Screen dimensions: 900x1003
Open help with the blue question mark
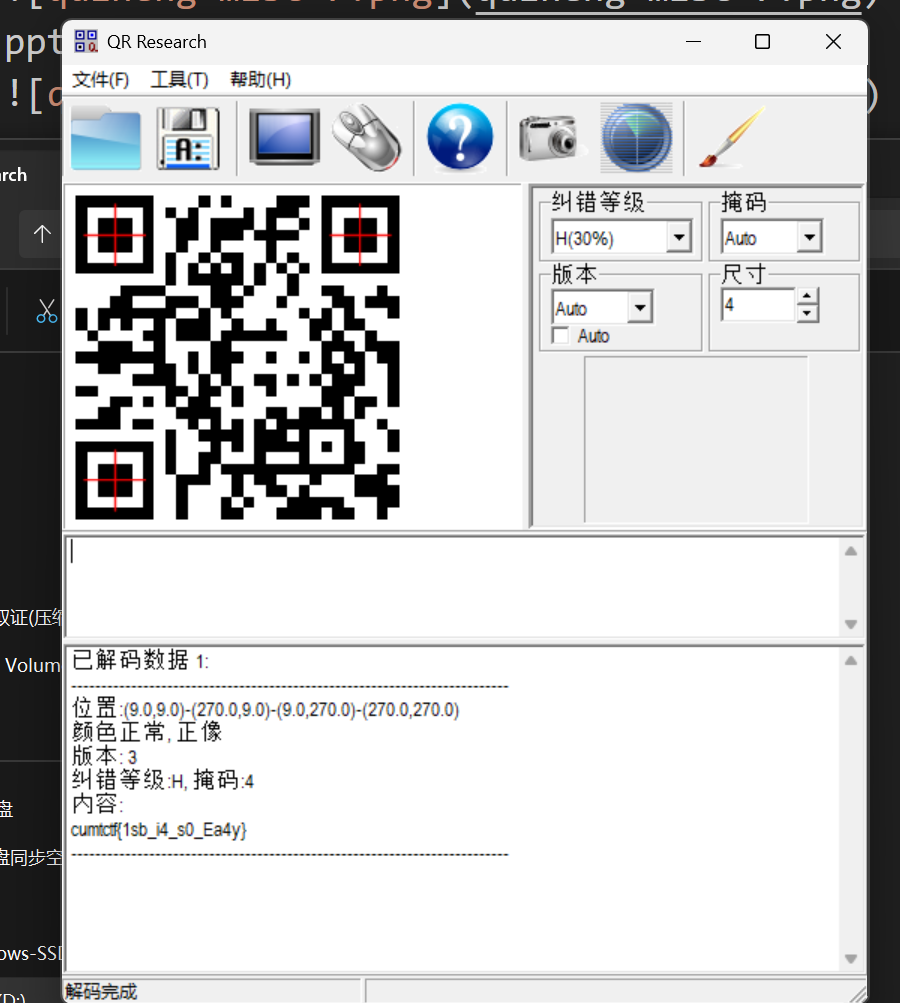point(460,137)
